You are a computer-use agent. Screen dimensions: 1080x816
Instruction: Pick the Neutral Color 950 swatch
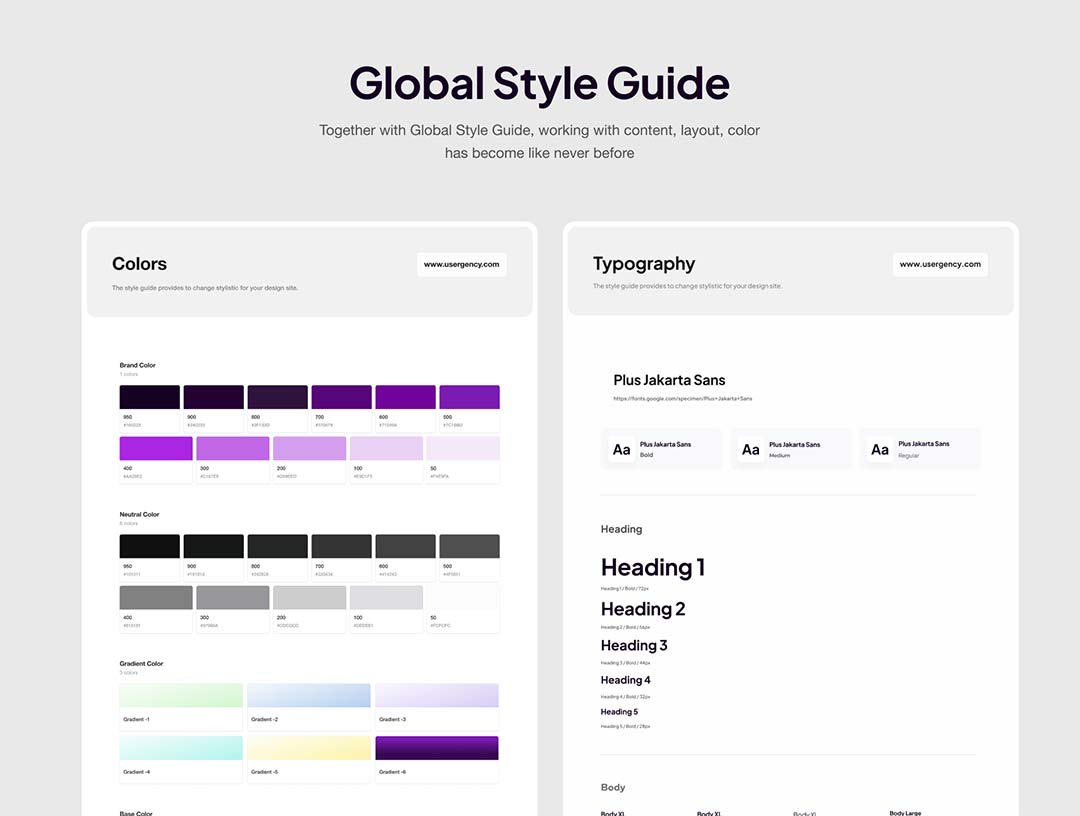point(150,546)
